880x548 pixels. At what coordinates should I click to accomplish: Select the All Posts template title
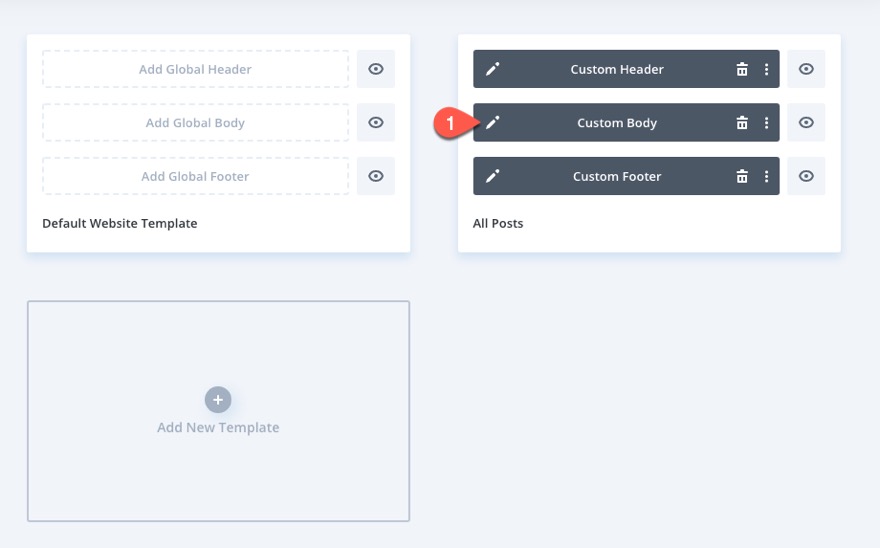point(498,224)
